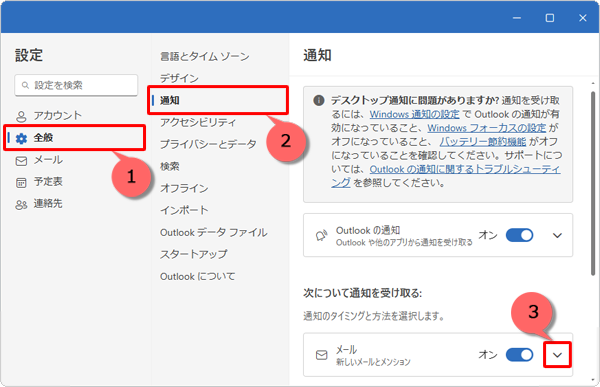Open the バッテリー節約機能 link
This screenshot has width=600, height=387.
483,142
